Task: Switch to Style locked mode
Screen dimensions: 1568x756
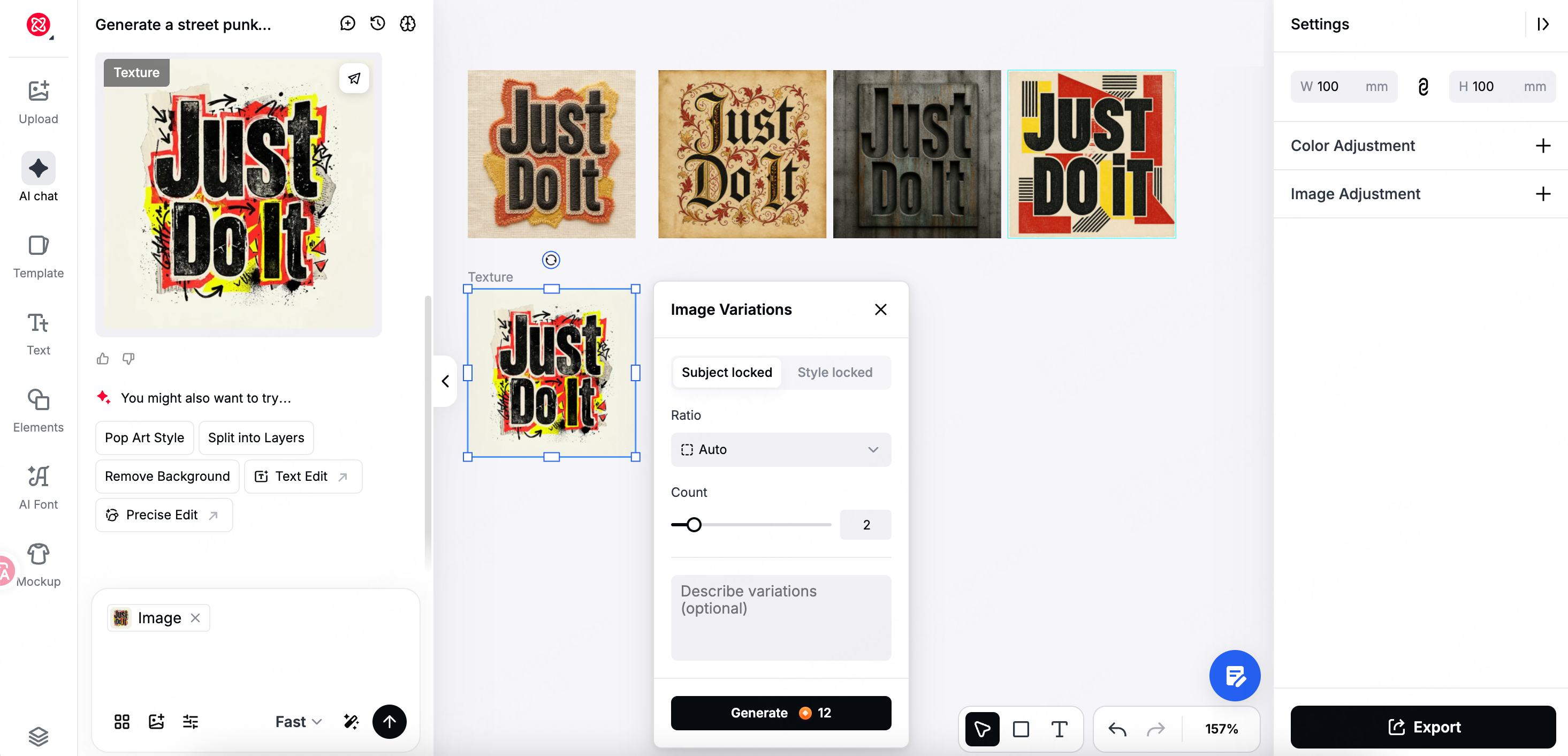Action: pos(834,372)
